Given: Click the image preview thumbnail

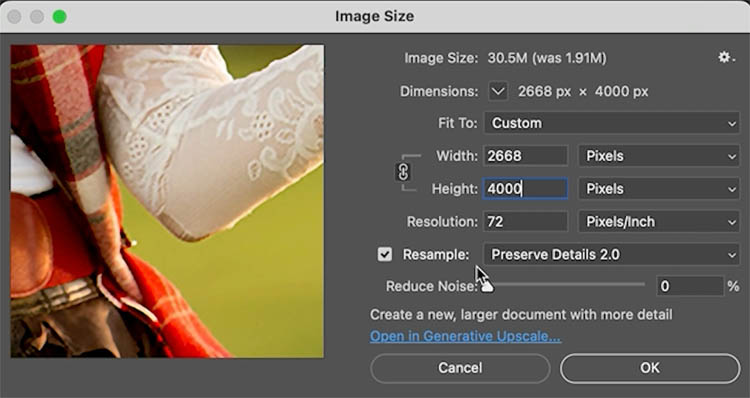Looking at the screenshot, I should pyautogui.click(x=167, y=201).
